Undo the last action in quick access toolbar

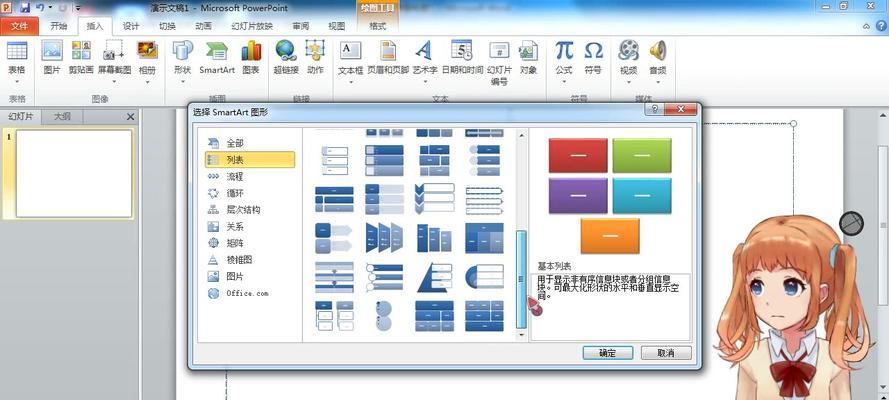[40, 8]
